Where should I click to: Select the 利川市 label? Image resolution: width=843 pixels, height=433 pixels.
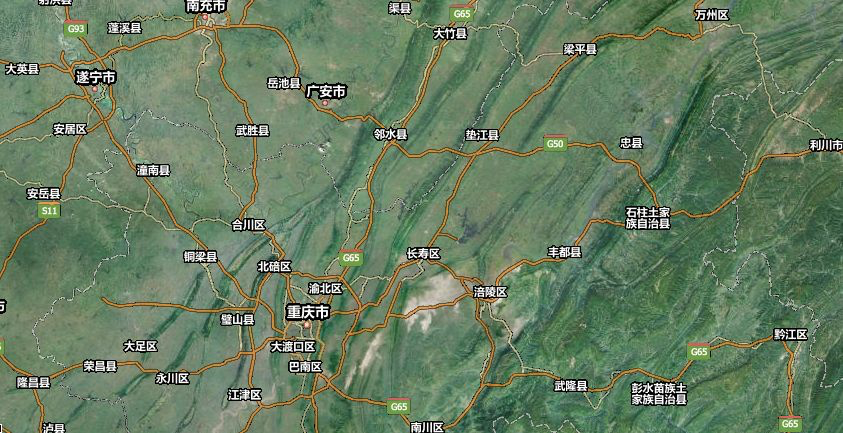(826, 146)
